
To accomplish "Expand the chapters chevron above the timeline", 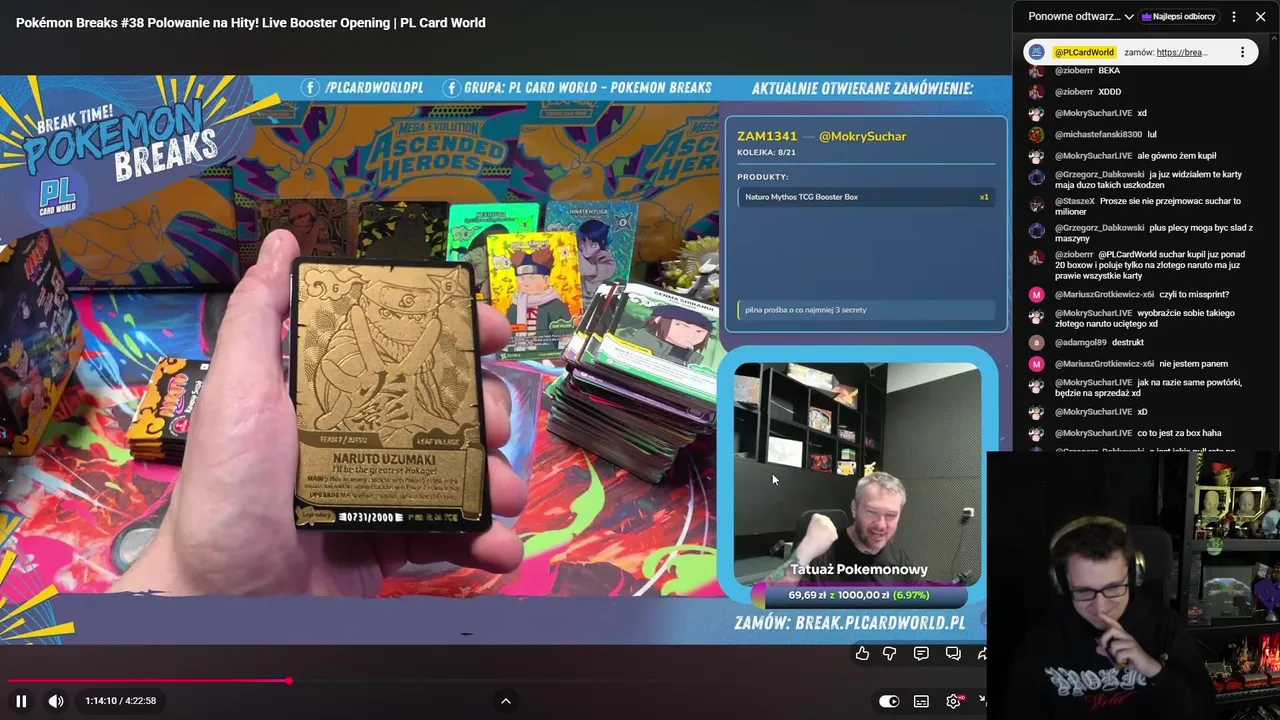I will coord(506,701).
